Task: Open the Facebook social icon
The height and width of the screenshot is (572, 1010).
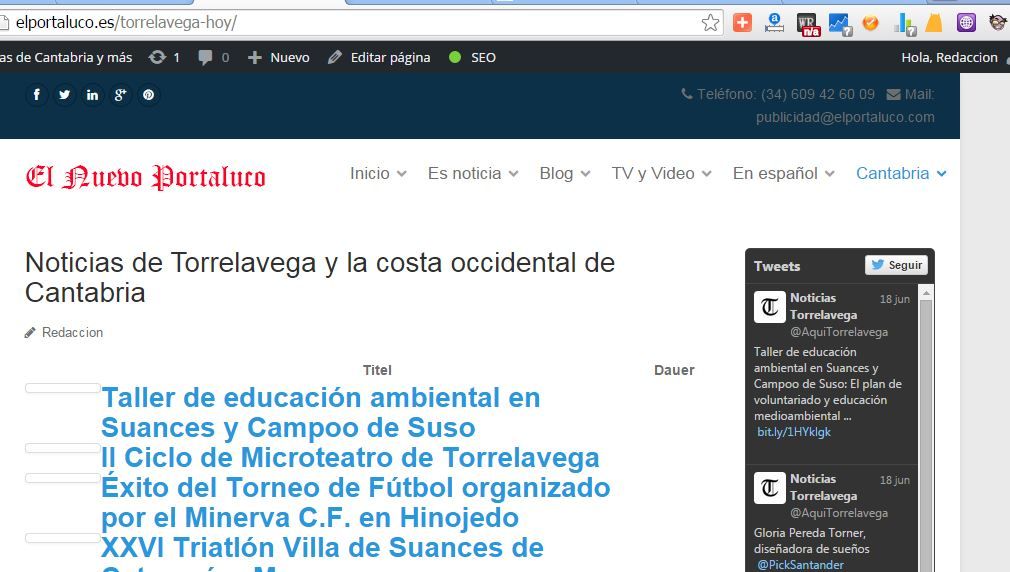Action: [37, 95]
